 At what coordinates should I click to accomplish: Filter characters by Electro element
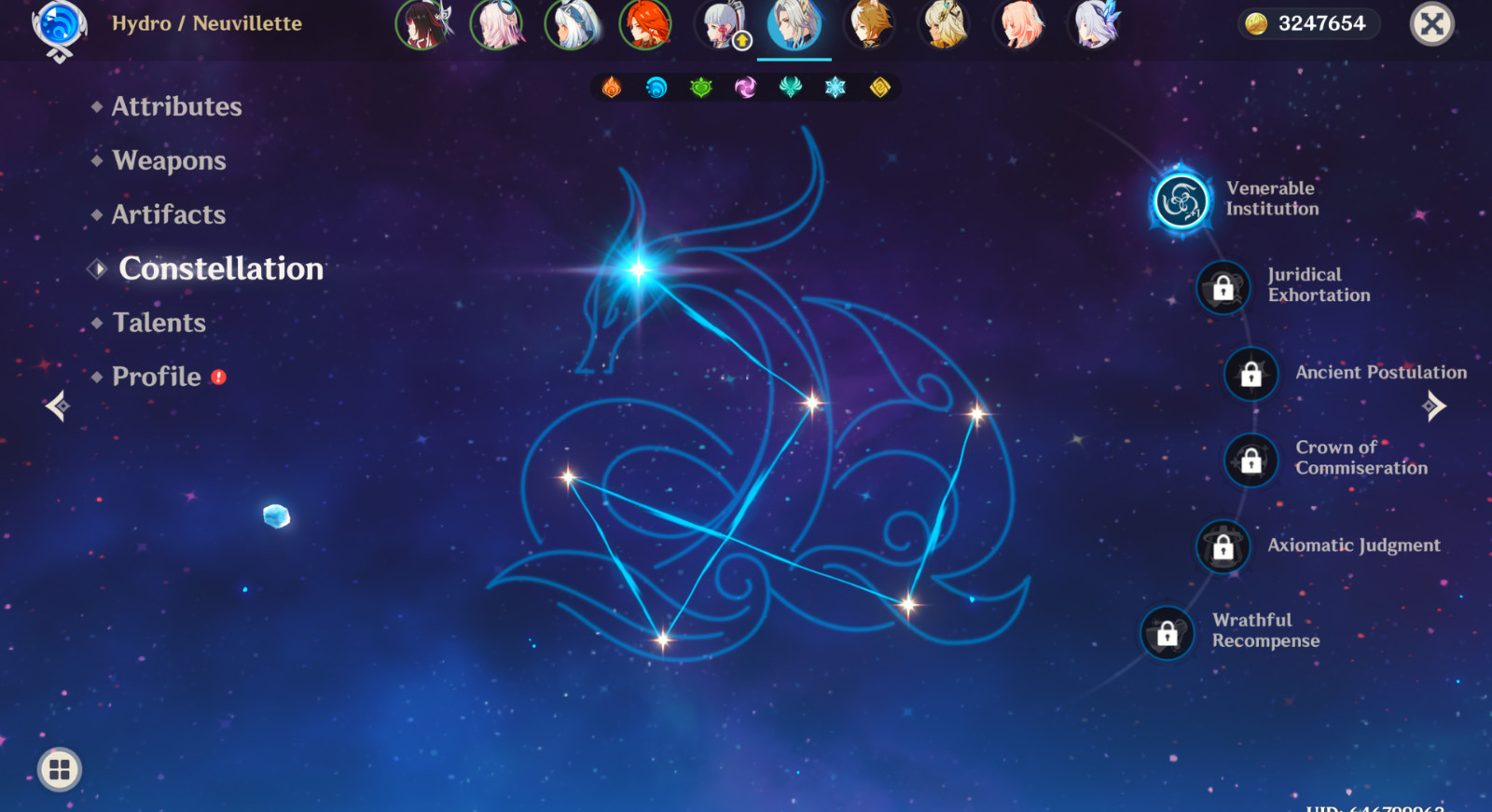click(746, 88)
